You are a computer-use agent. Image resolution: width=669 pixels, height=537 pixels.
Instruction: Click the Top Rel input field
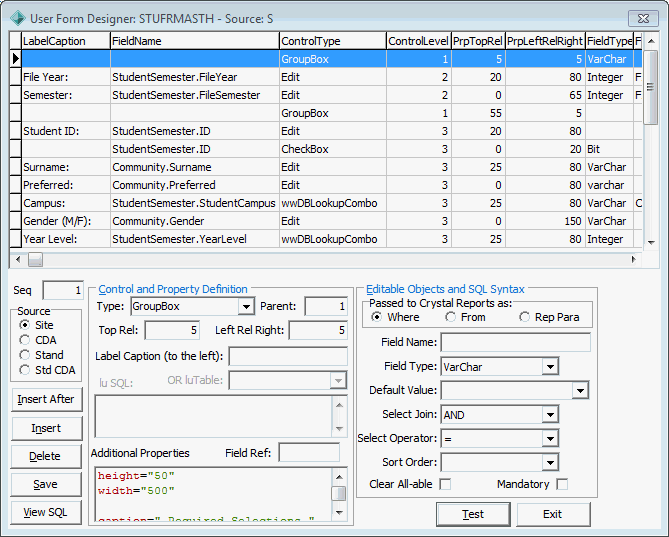pos(172,330)
